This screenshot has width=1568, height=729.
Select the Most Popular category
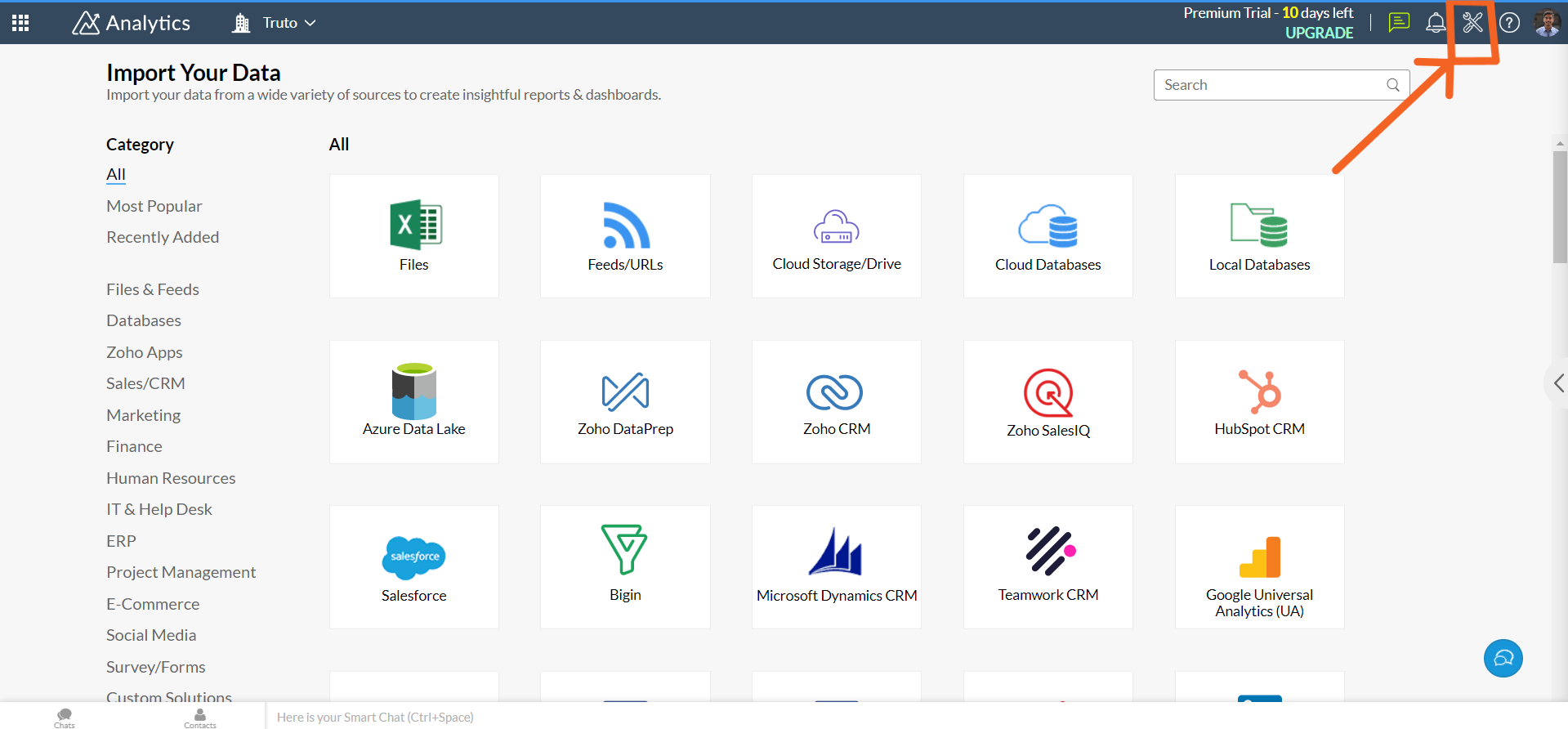pos(154,206)
